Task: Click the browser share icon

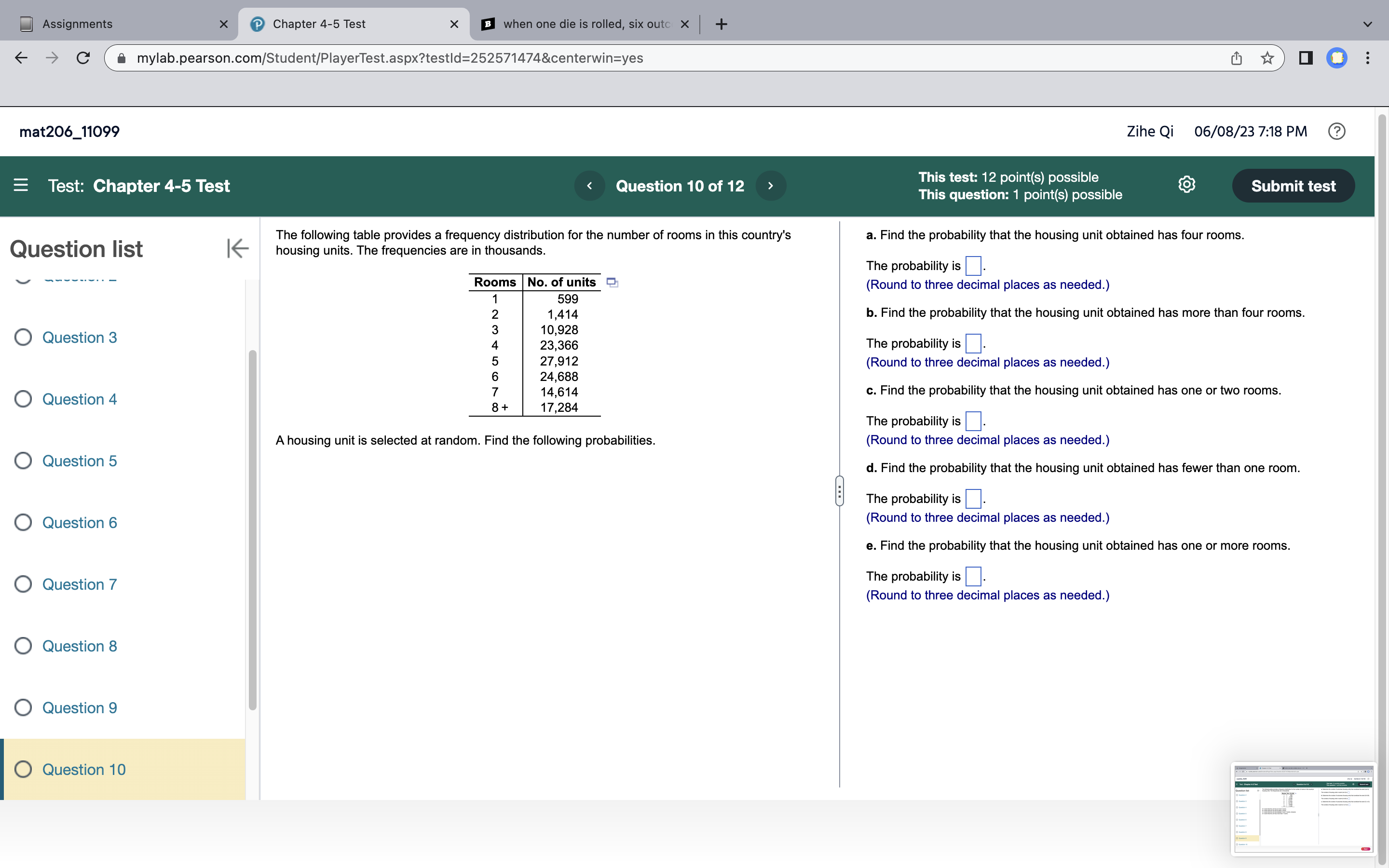Action: point(1236,58)
